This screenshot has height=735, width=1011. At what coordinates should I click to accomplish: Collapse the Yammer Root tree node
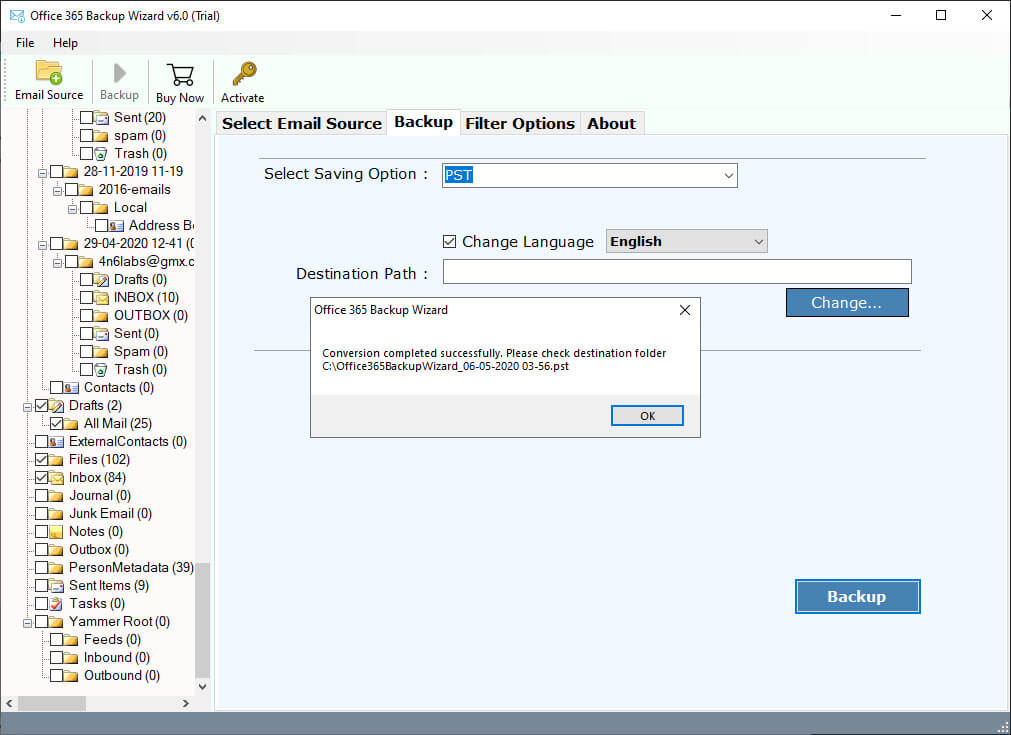click(26, 621)
